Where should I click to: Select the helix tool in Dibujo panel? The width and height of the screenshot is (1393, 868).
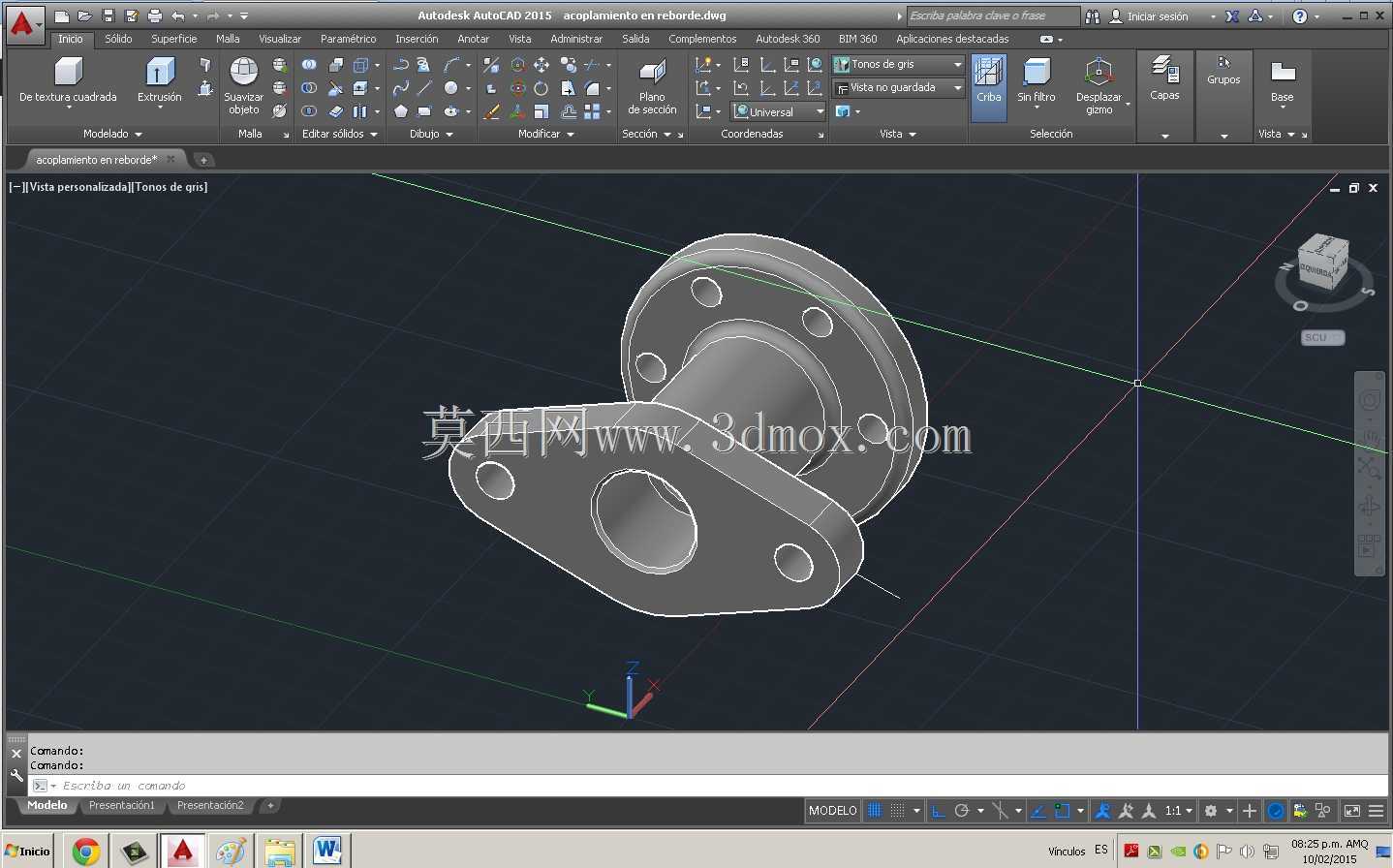click(x=423, y=65)
